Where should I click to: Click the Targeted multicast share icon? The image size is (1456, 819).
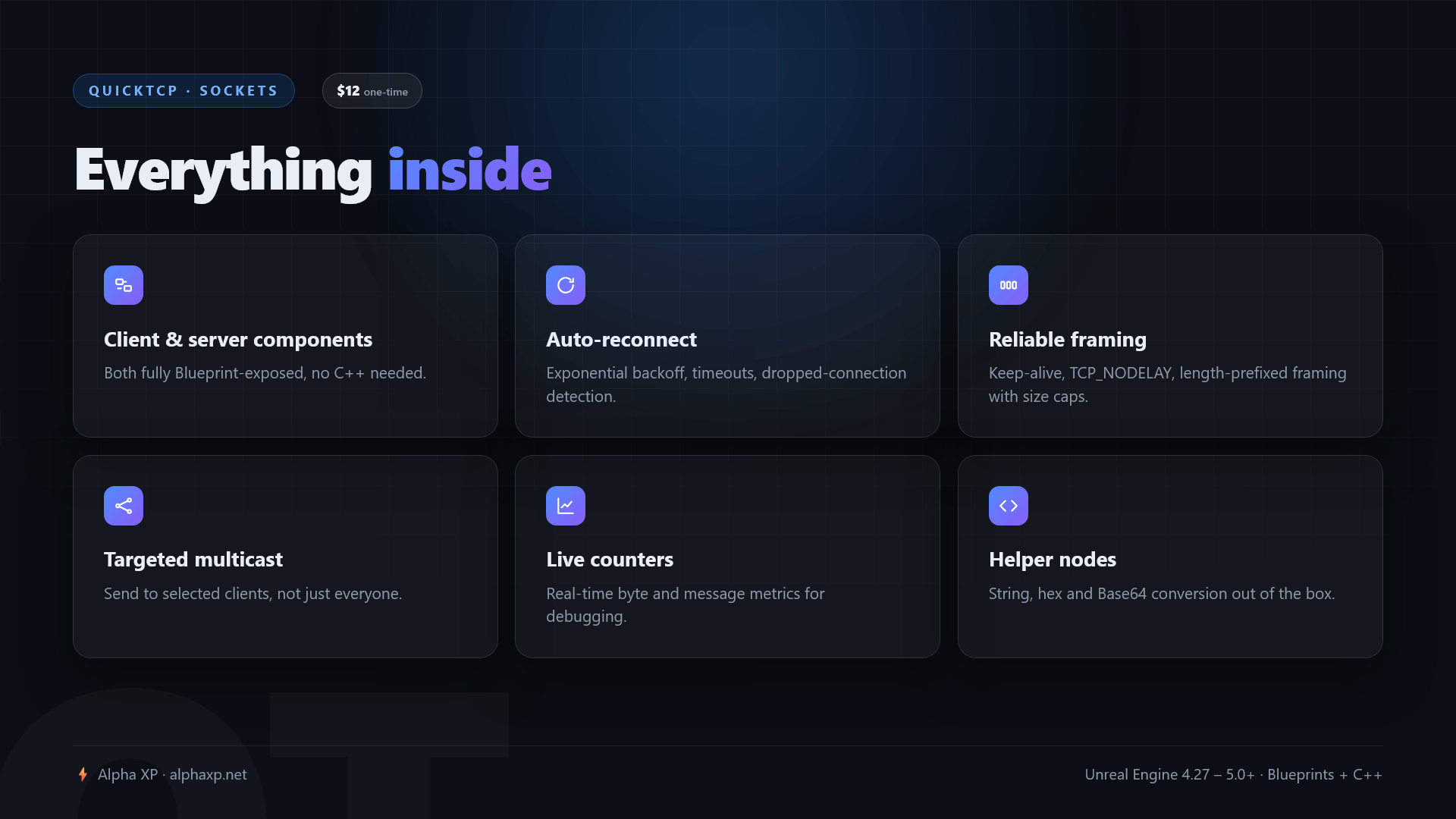[124, 506]
